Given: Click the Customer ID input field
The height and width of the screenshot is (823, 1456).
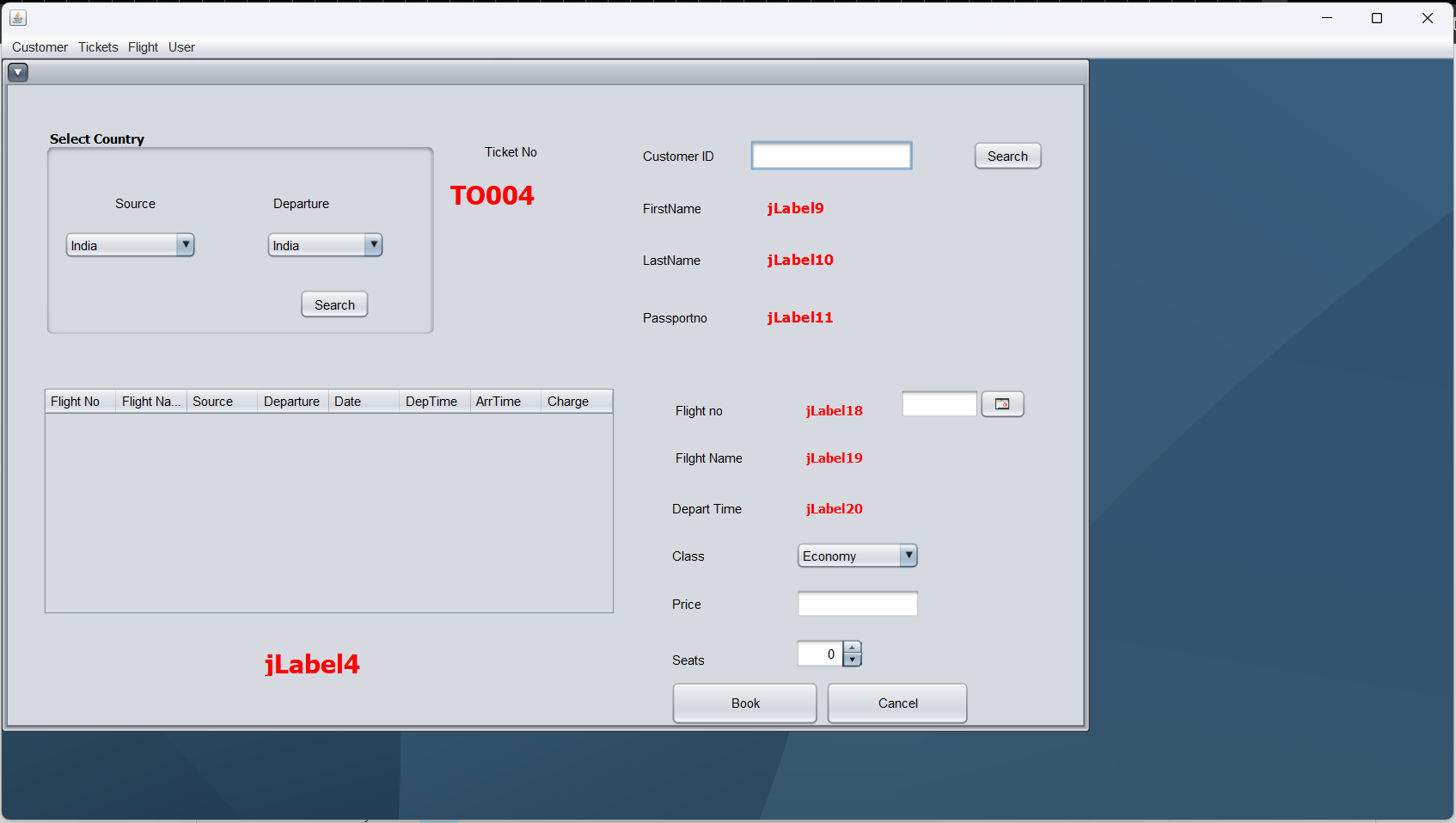Looking at the screenshot, I should coord(830,155).
